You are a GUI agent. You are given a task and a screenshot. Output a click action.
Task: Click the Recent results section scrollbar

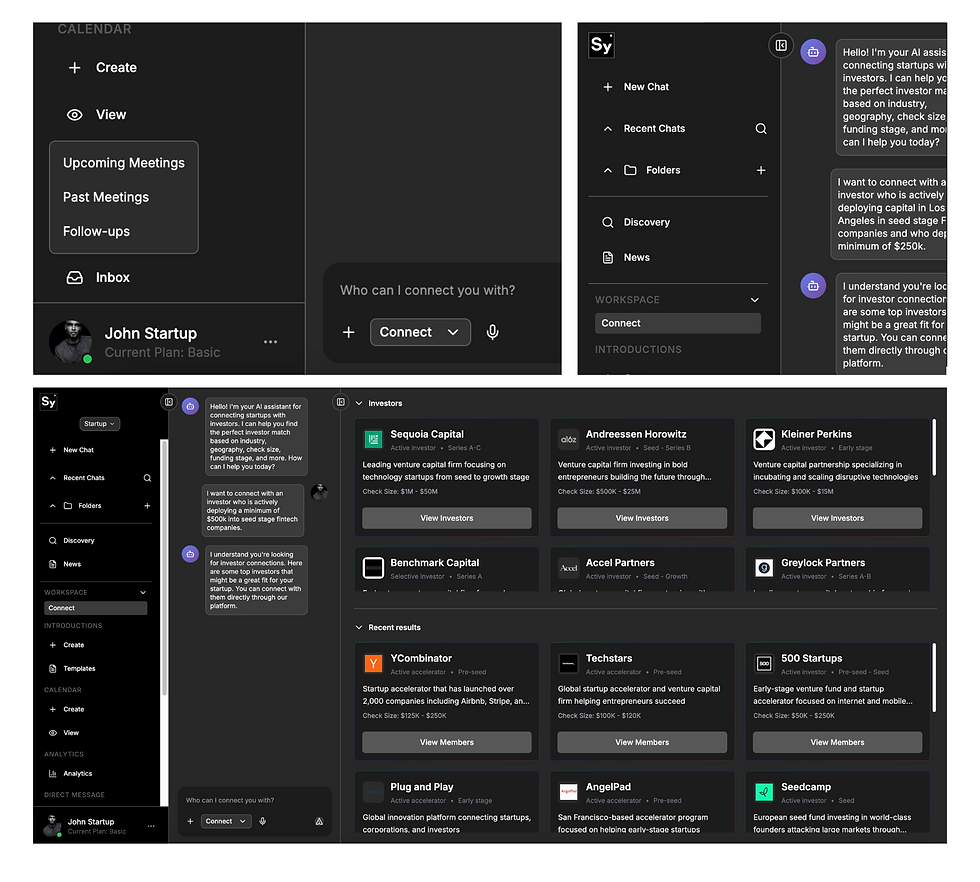pyautogui.click(x=934, y=678)
